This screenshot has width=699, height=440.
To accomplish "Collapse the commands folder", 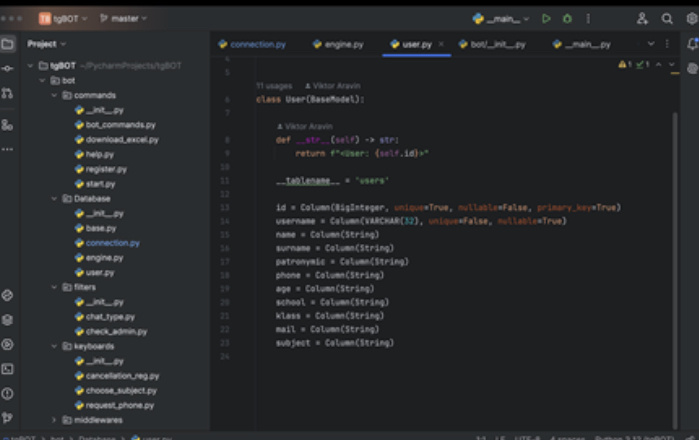I will [x=54, y=95].
